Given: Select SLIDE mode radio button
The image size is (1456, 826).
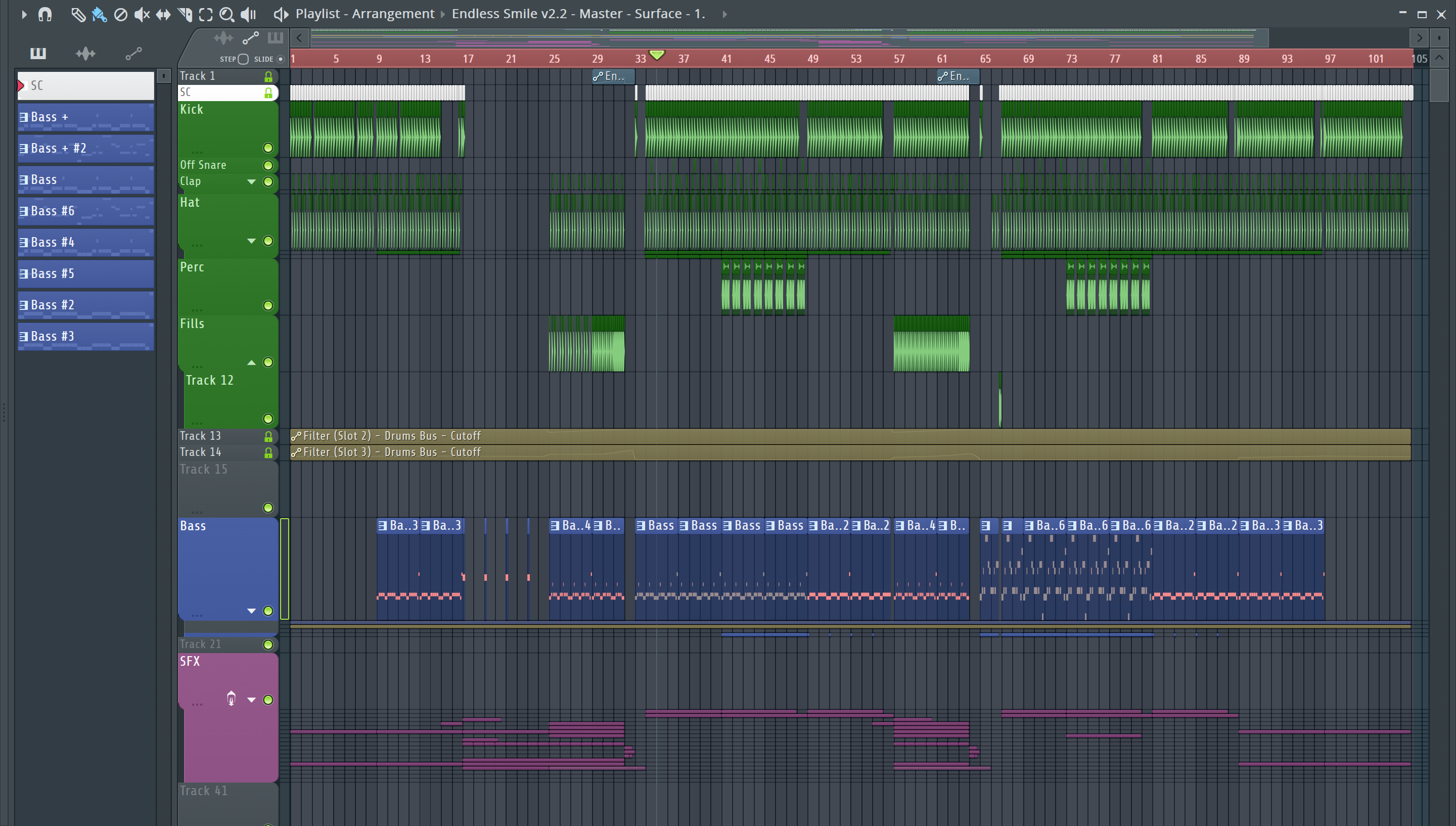Looking at the screenshot, I should (x=280, y=59).
